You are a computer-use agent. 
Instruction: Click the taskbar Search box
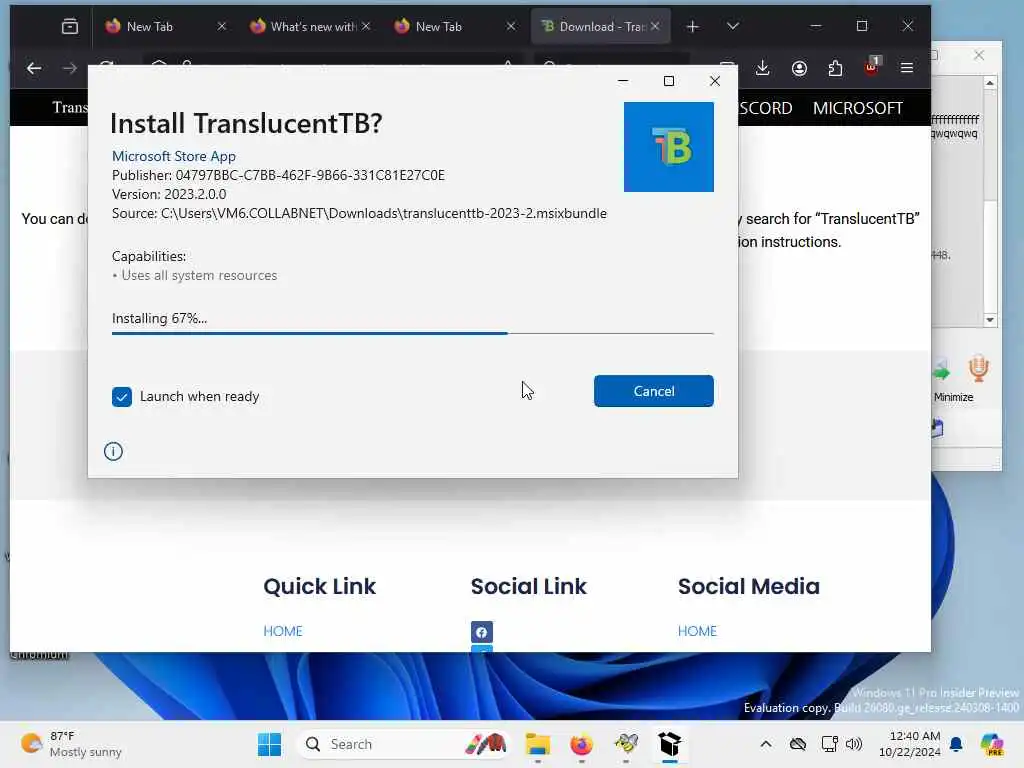(402, 744)
